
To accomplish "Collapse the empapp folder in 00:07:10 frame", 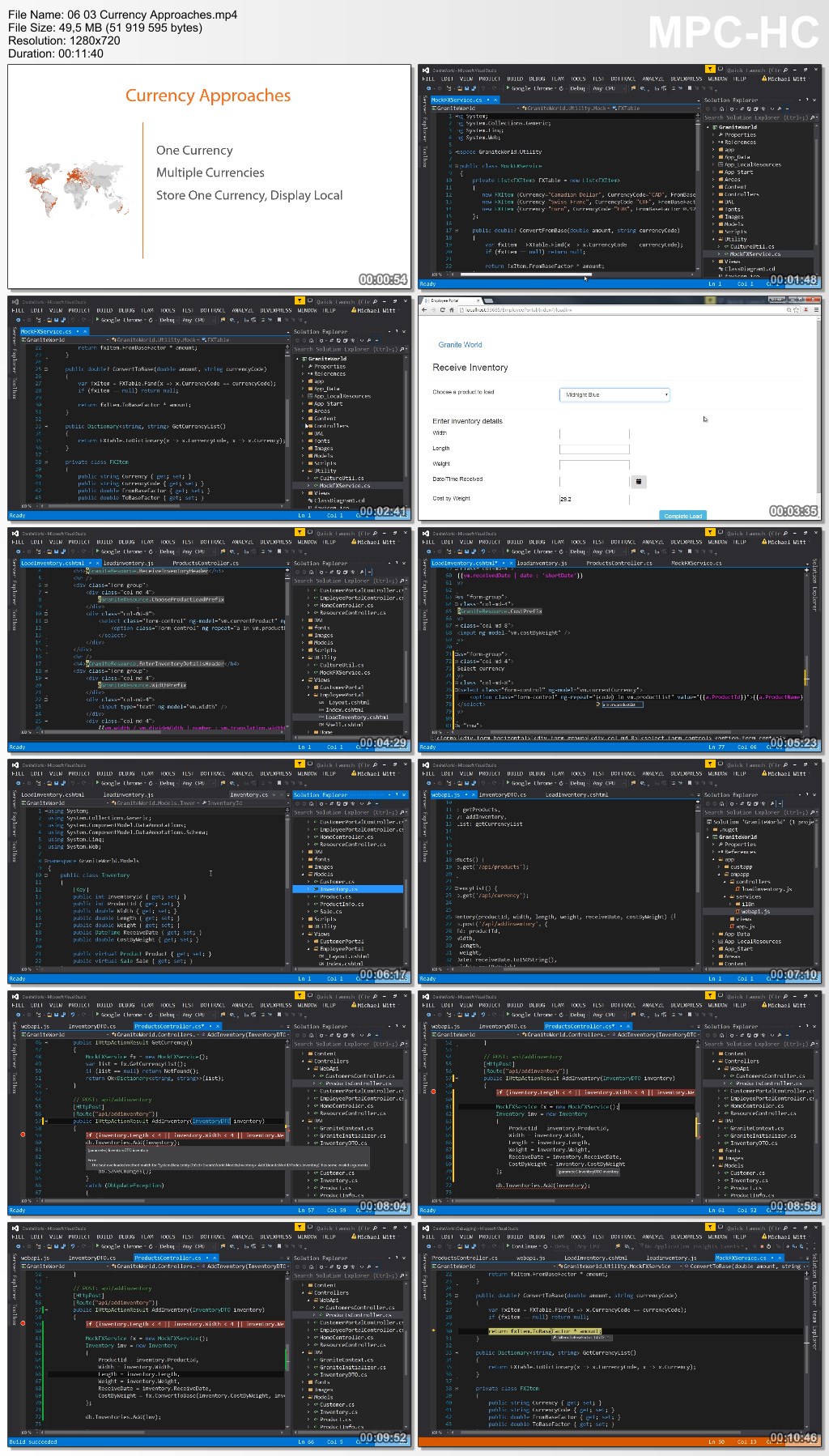I will click(719, 875).
